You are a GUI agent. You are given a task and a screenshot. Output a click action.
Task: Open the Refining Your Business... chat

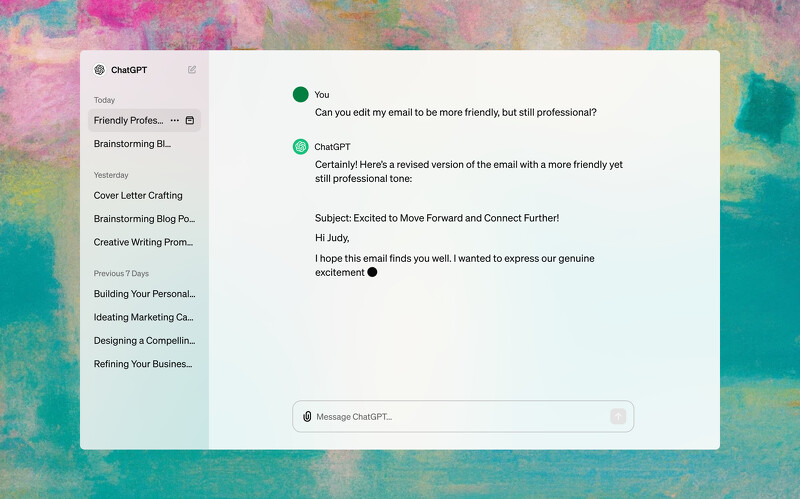[143, 364]
